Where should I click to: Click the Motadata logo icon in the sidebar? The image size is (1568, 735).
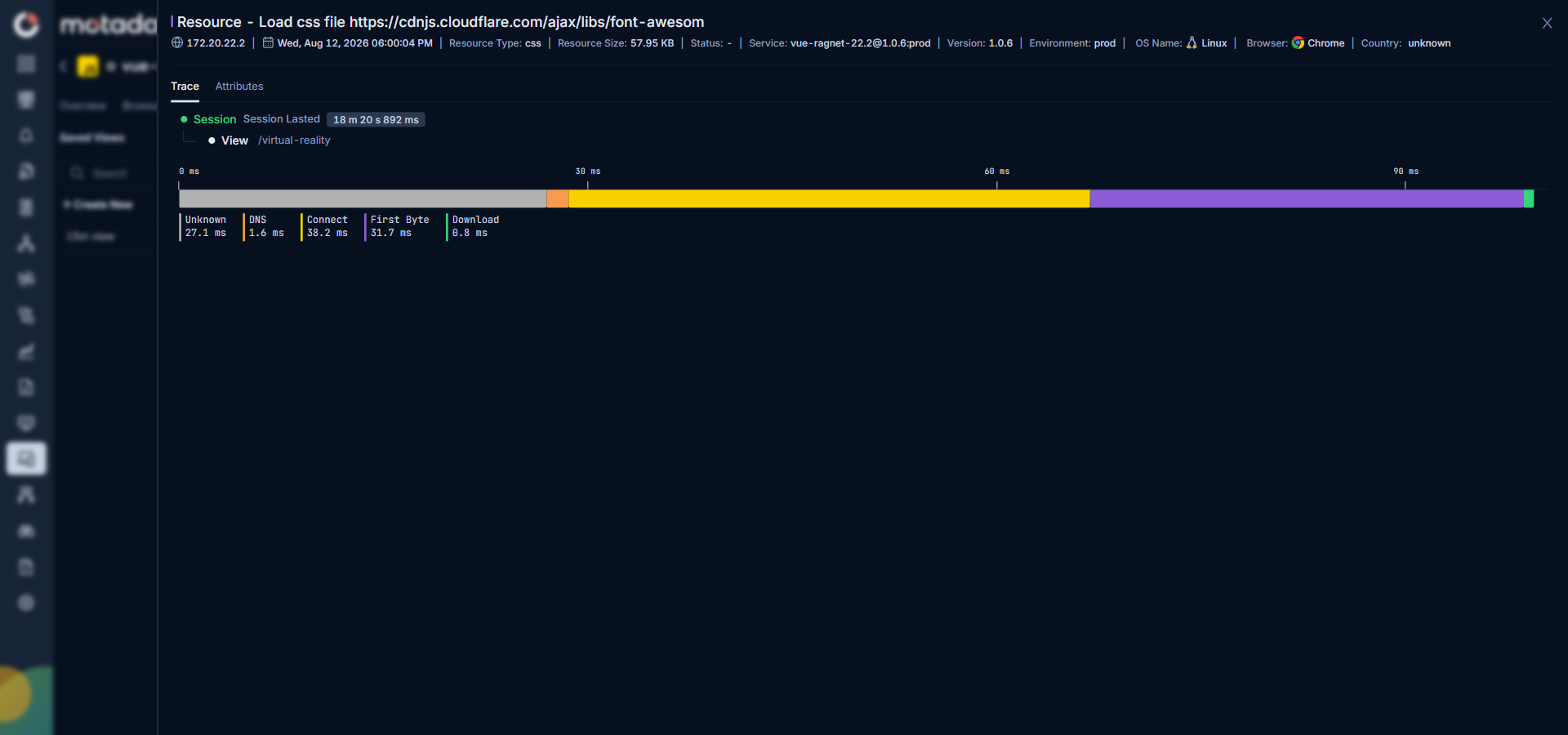click(x=26, y=24)
